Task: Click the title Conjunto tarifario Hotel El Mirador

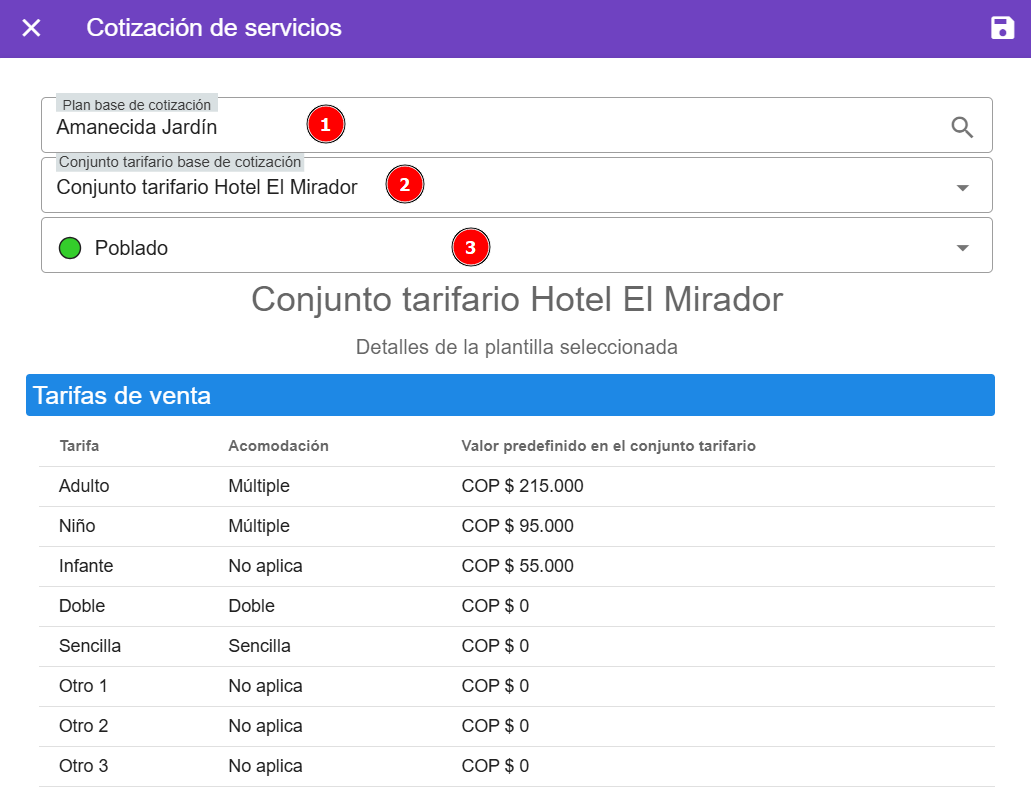Action: [x=517, y=299]
